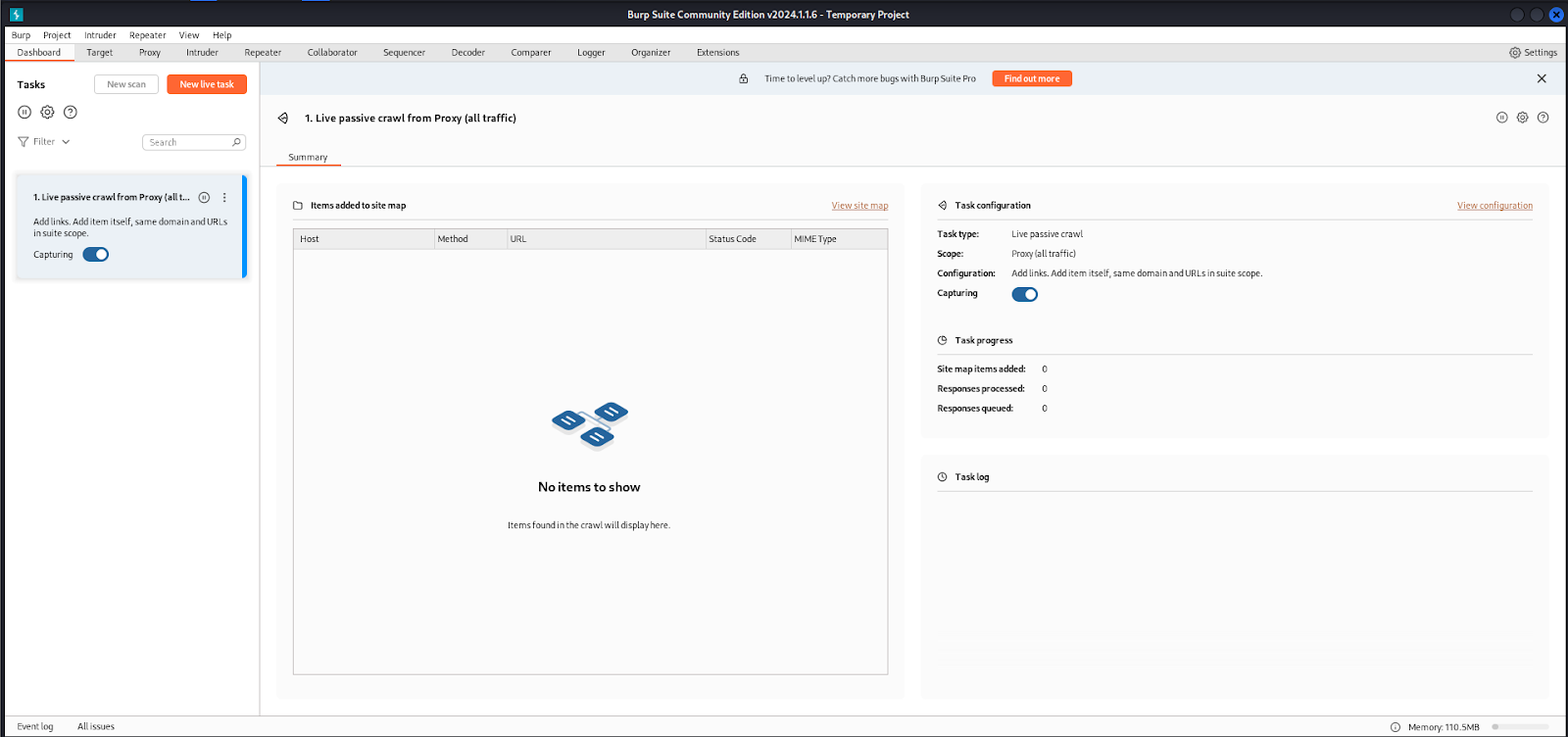Sort site map table by URL column

tap(607, 239)
